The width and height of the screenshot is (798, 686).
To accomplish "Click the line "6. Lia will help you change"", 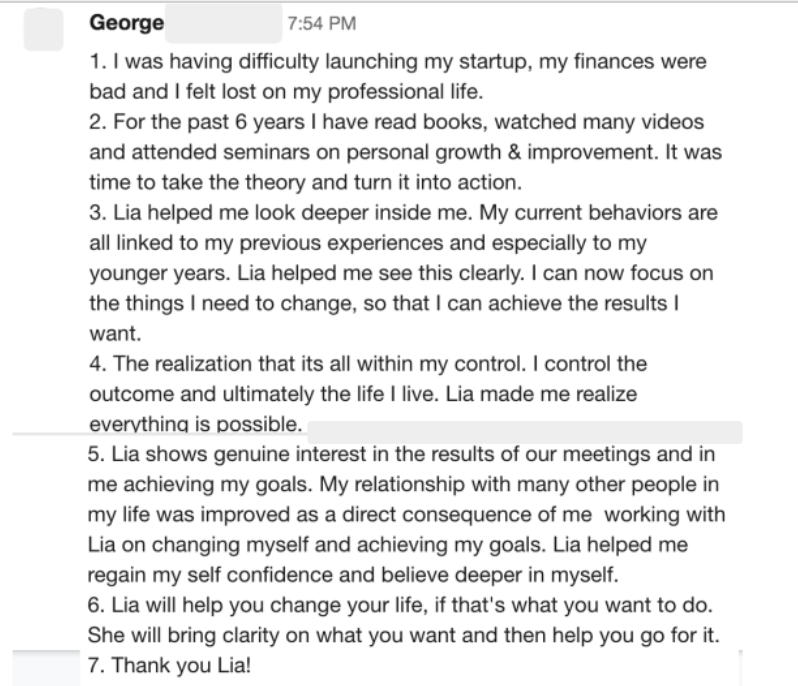I will point(400,605).
